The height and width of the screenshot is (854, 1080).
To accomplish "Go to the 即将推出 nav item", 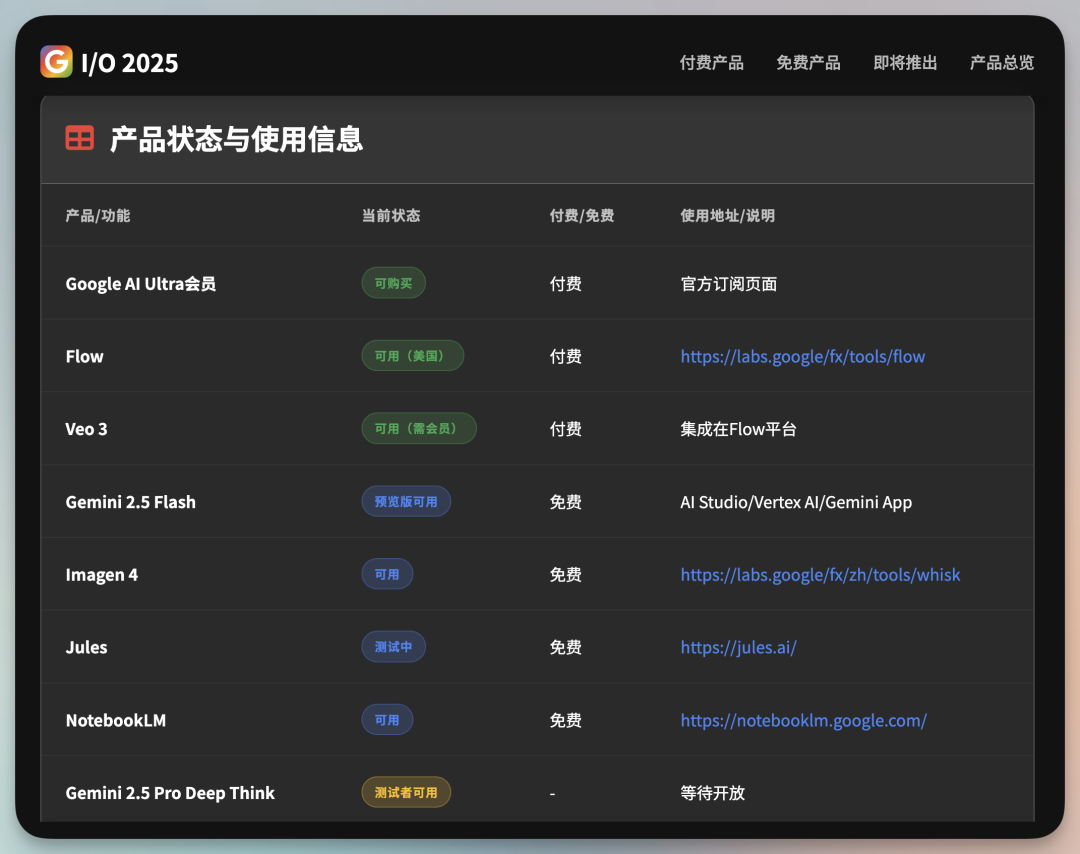I will (905, 63).
